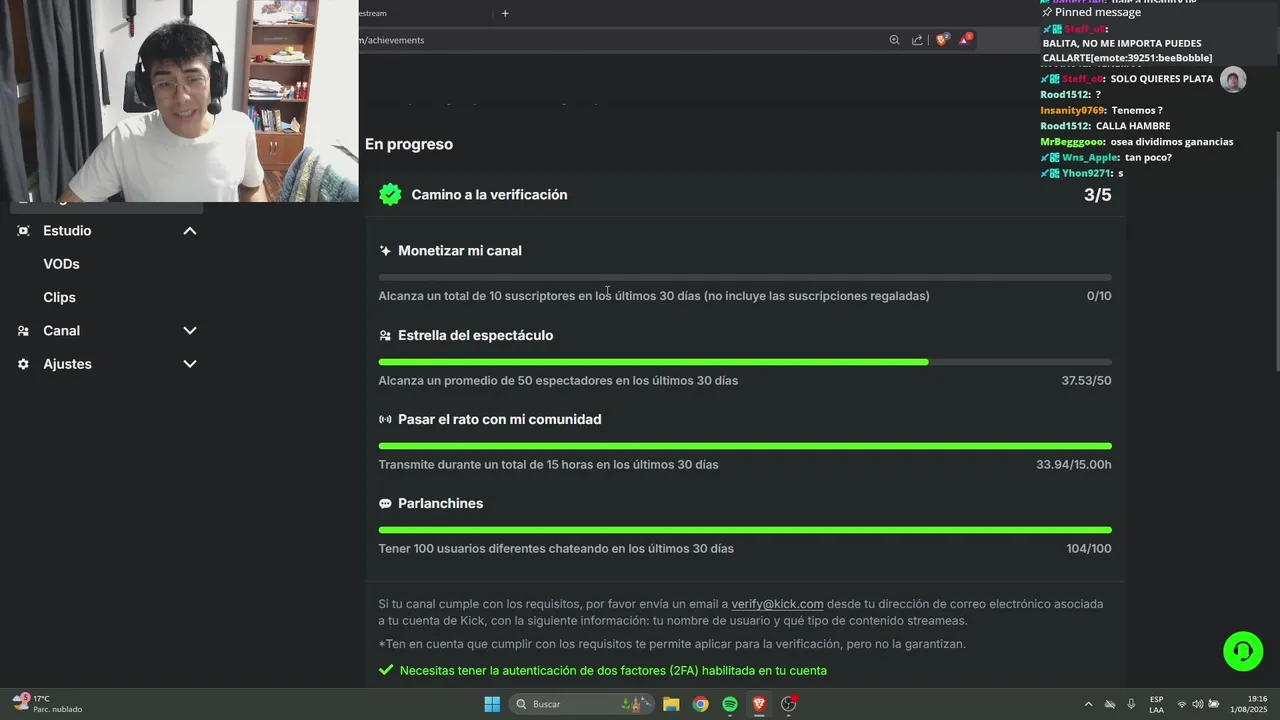Click the Monetizar mi canal progress bar
Screen dimensions: 1280x720
[x=745, y=277]
